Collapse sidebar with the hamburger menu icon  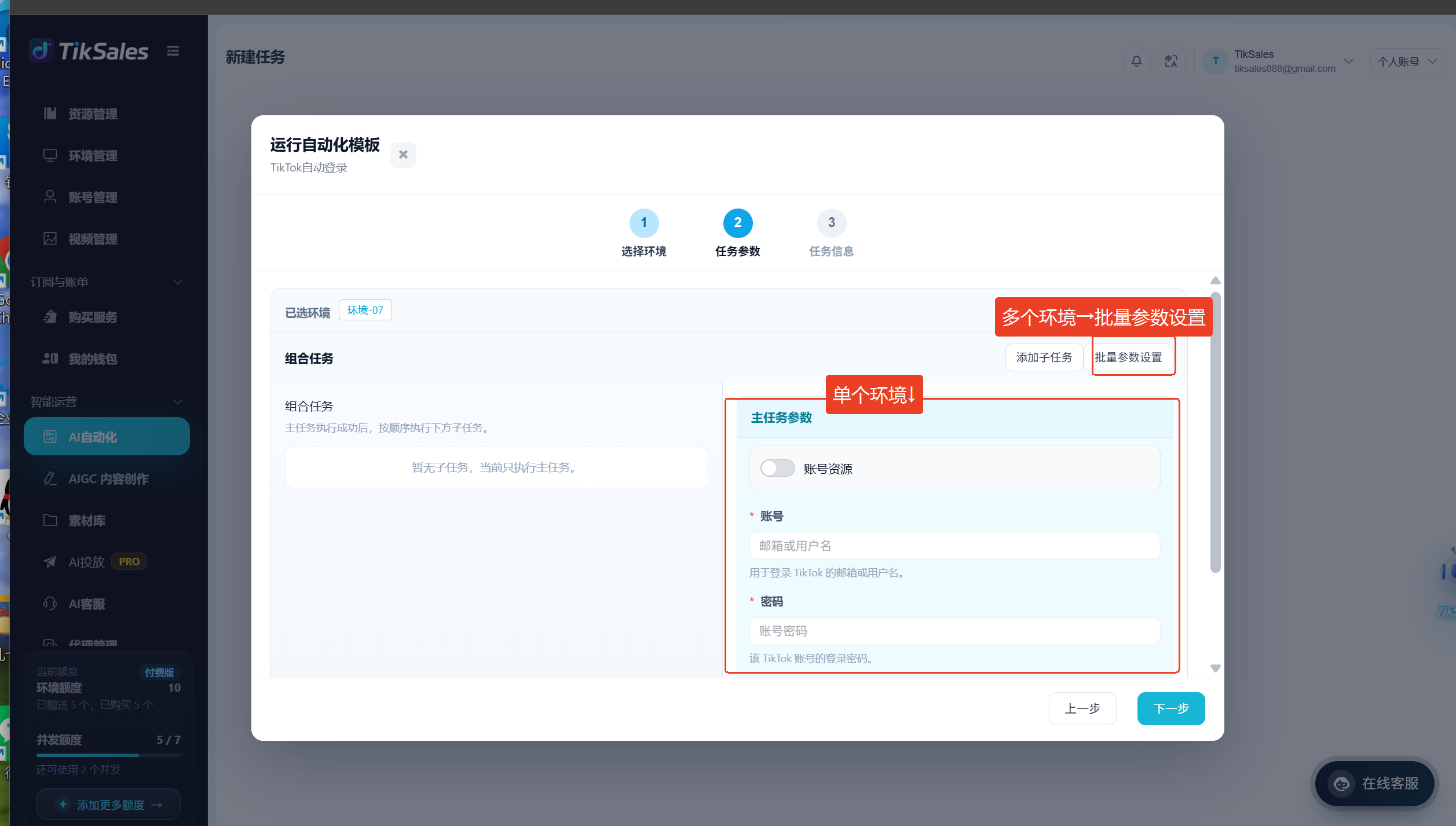coord(173,51)
